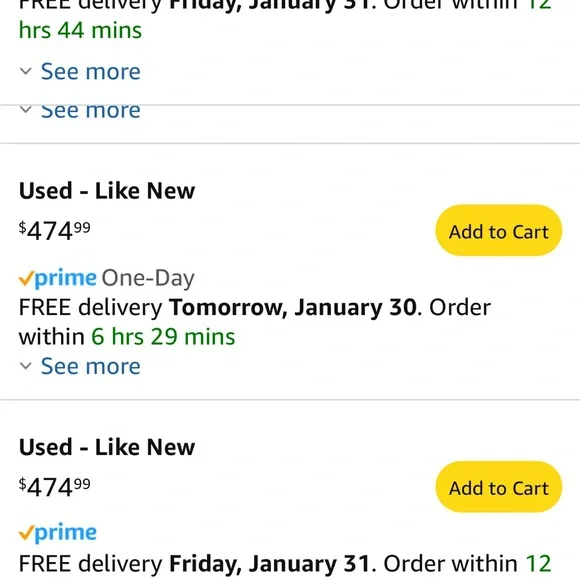Image resolution: width=580 pixels, height=580 pixels.
Task: Click the $474.99 price above the One-Day offer
Action: click(x=55, y=230)
